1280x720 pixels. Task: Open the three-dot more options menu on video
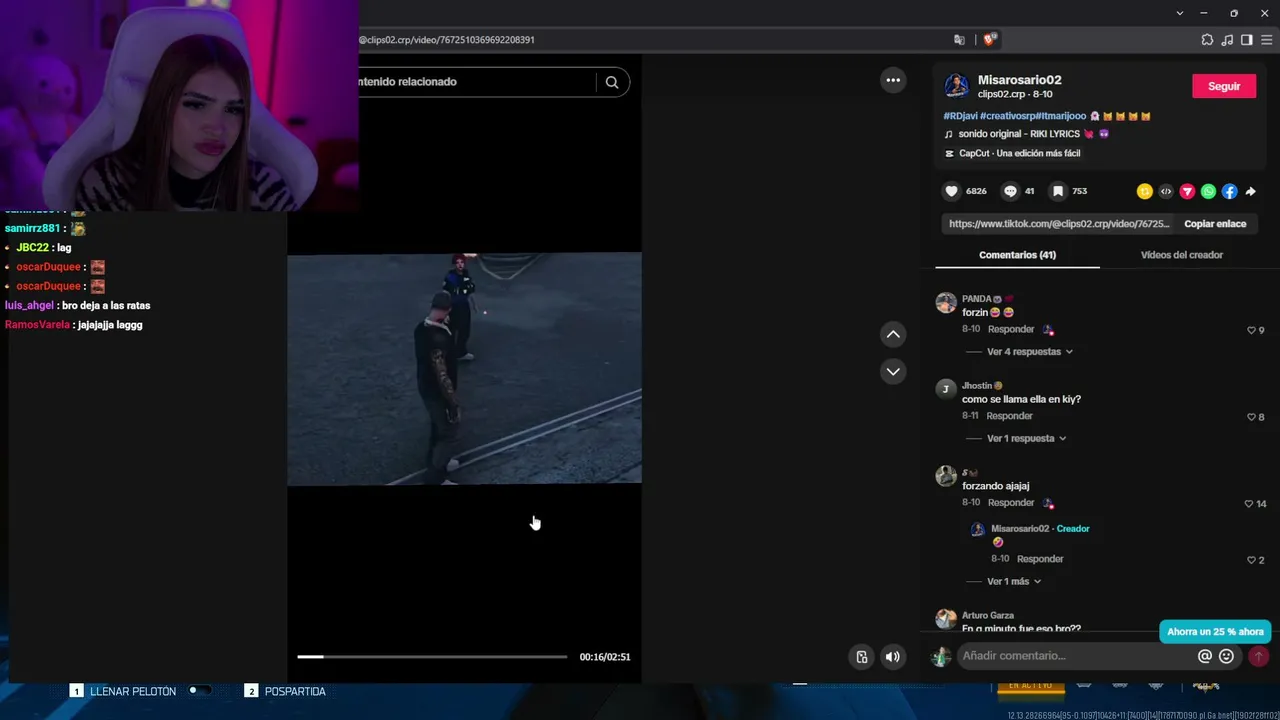point(893,80)
